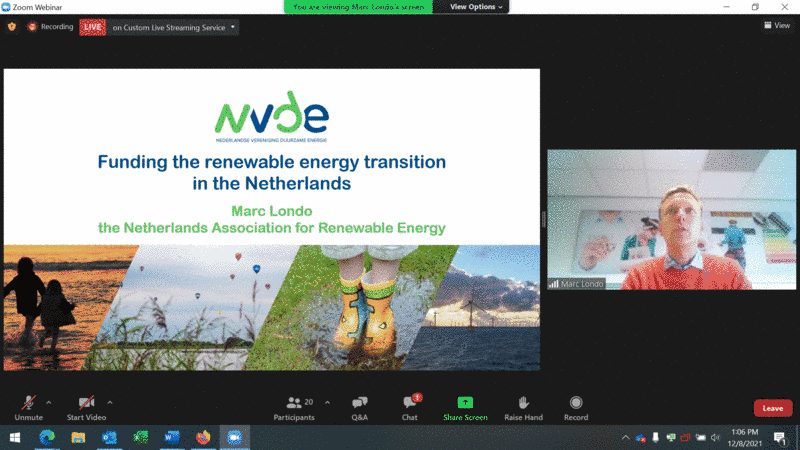Open the View Options dropdown
Screen dimensions: 800x450
point(476,7)
